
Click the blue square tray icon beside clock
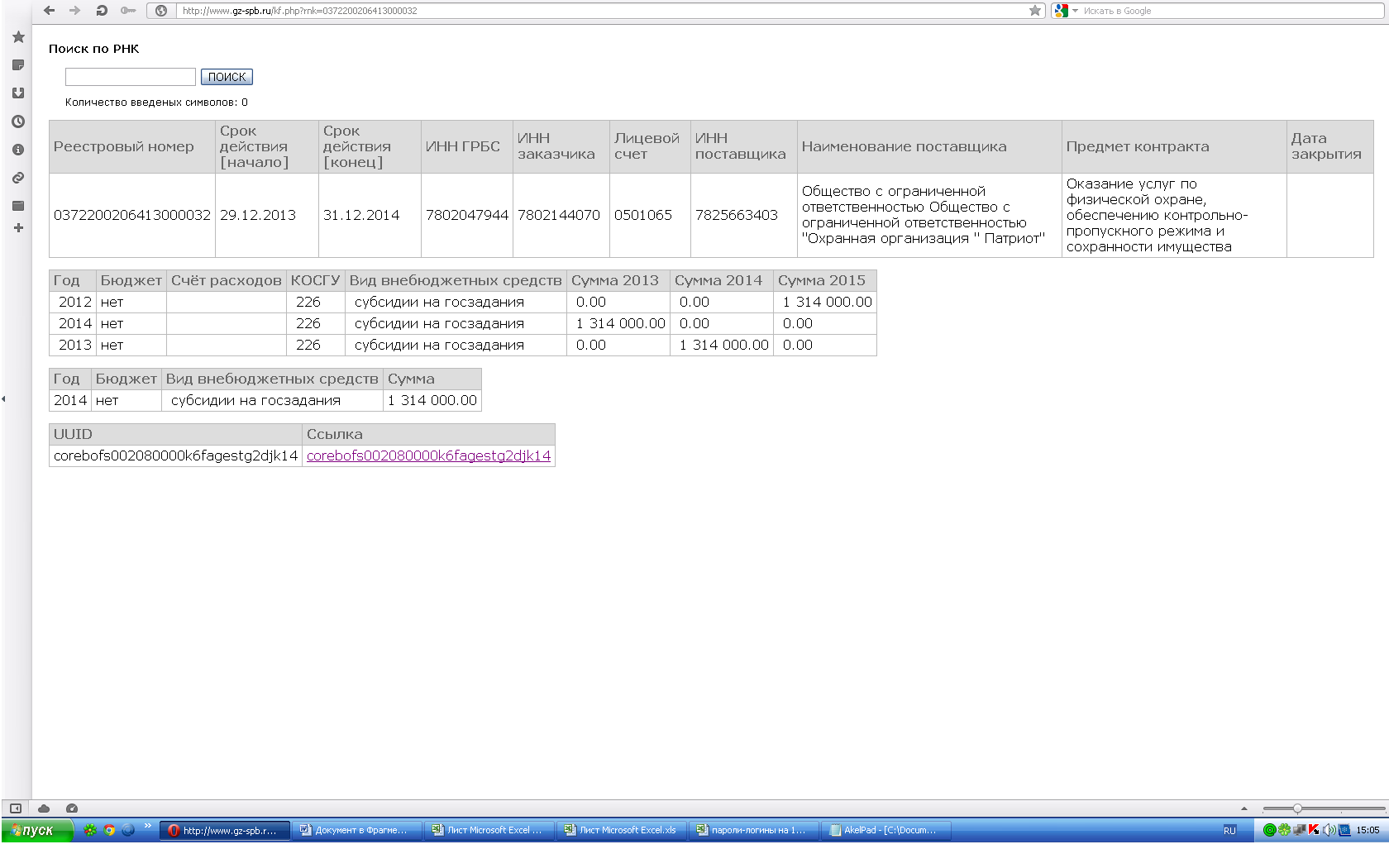[x=1344, y=830]
